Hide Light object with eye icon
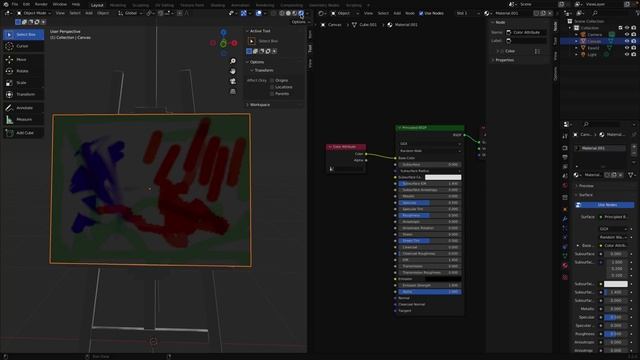 (x=627, y=54)
